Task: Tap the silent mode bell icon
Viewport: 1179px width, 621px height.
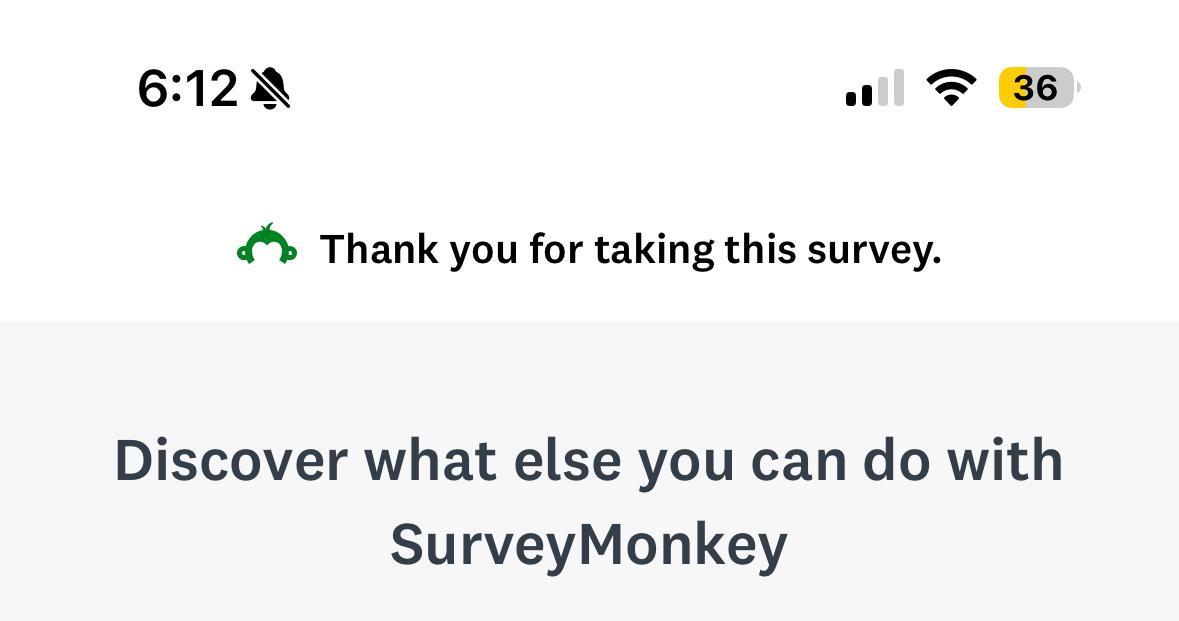Action: [270, 89]
